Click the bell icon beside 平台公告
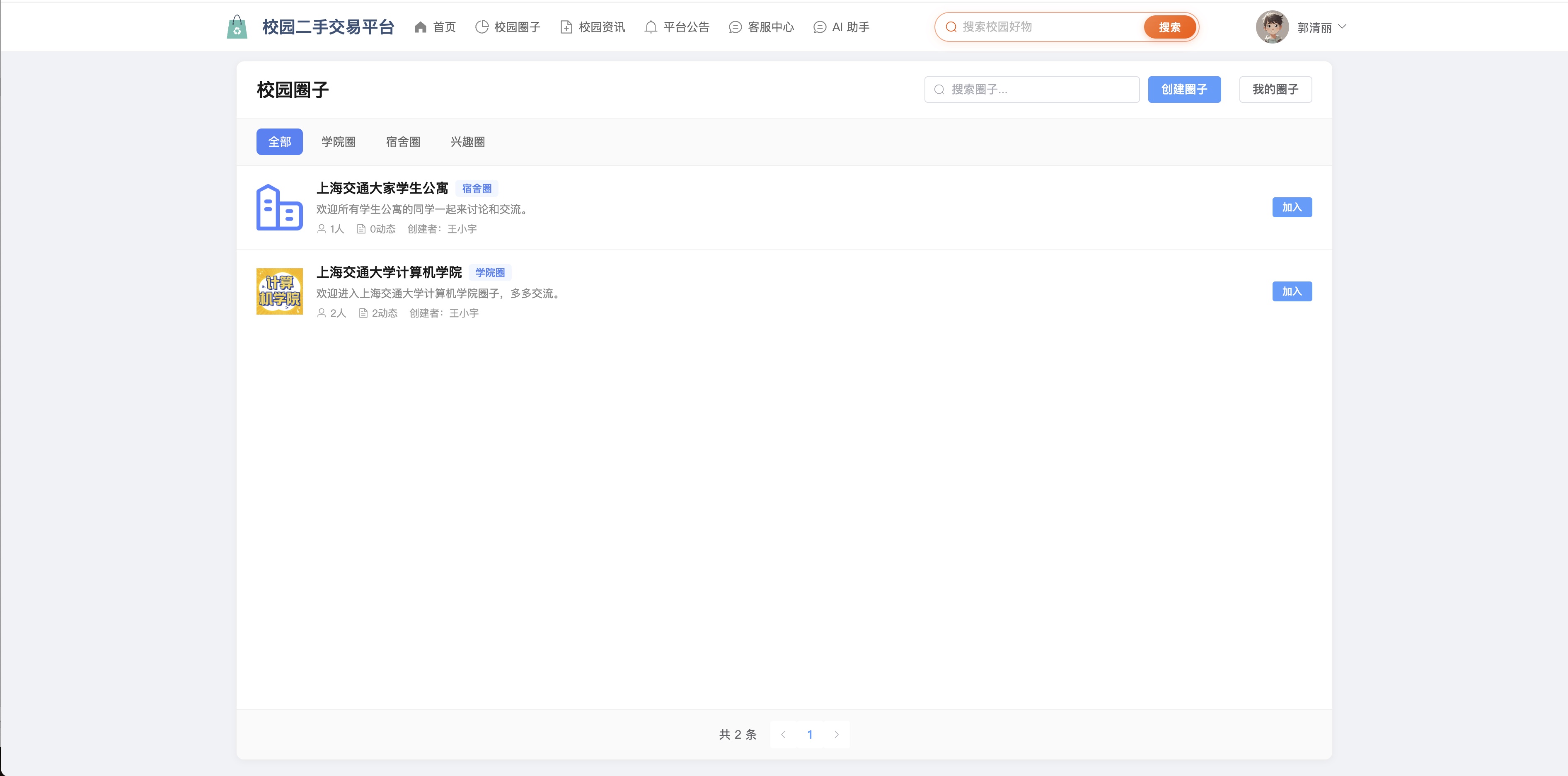 click(651, 27)
